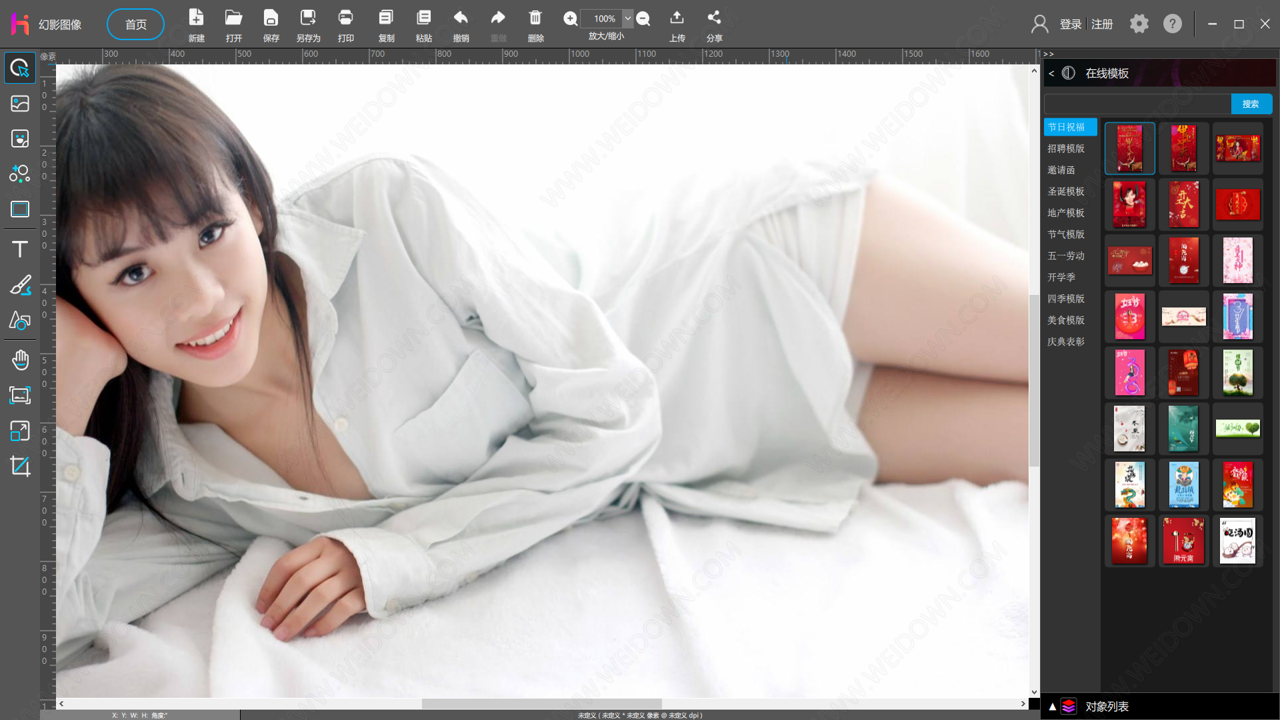The image size is (1280, 720).
Task: Click the zoom out magnifier
Action: pyautogui.click(x=643, y=18)
